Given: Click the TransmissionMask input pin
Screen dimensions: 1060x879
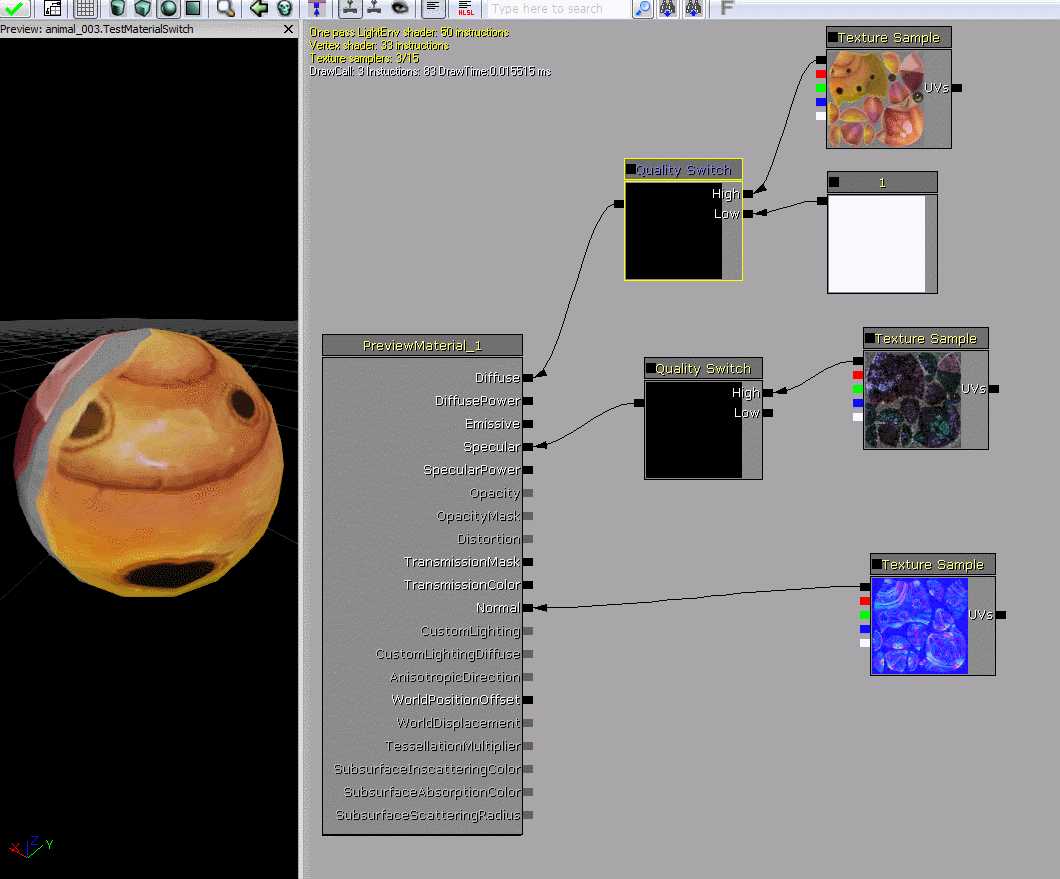Looking at the screenshot, I should point(528,562).
